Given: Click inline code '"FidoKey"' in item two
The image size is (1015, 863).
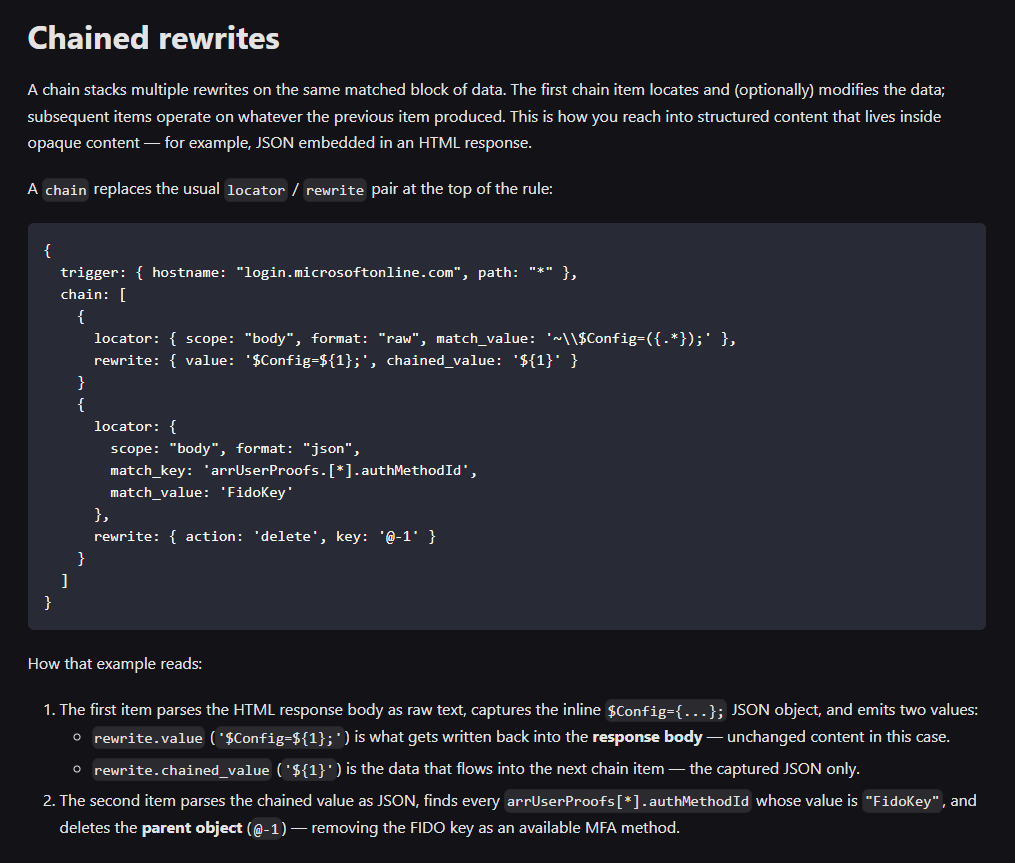Looking at the screenshot, I should tap(902, 801).
